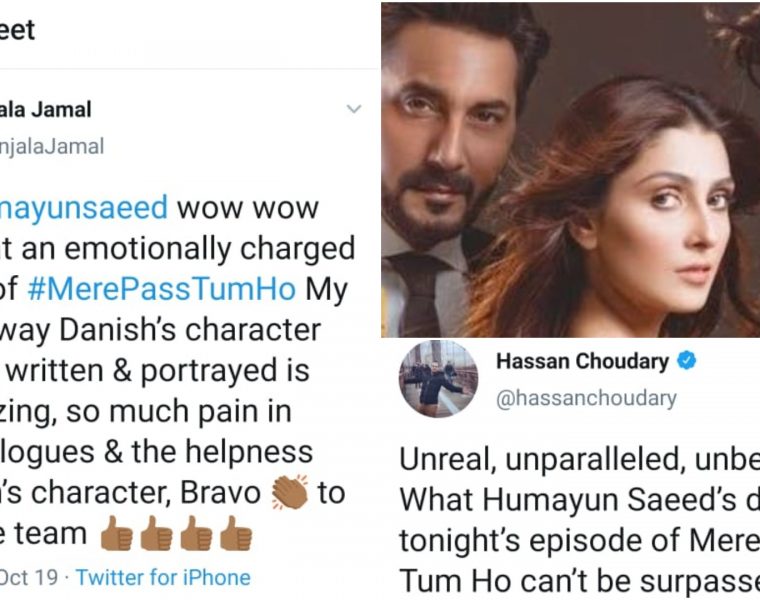Click the second thumbs up emoji

157,533
